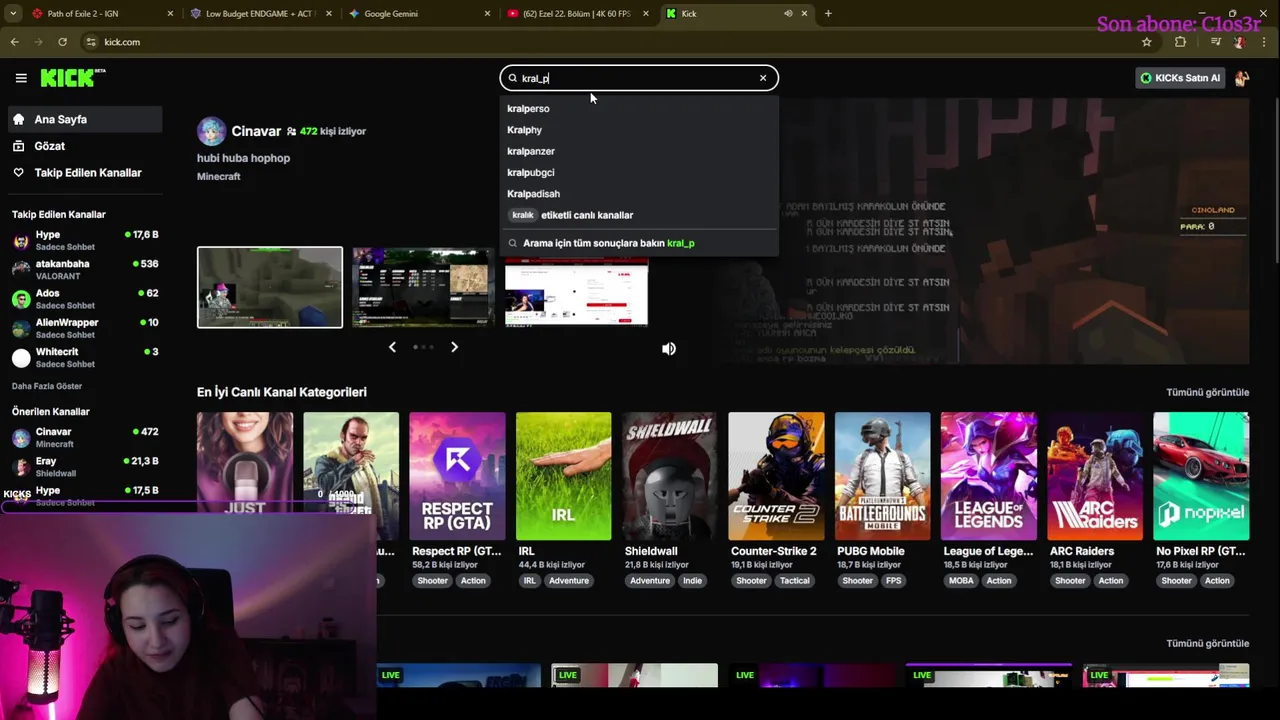Image resolution: width=1280 pixels, height=720 pixels.
Task: View all top live channel categories
Action: pos(1207,392)
